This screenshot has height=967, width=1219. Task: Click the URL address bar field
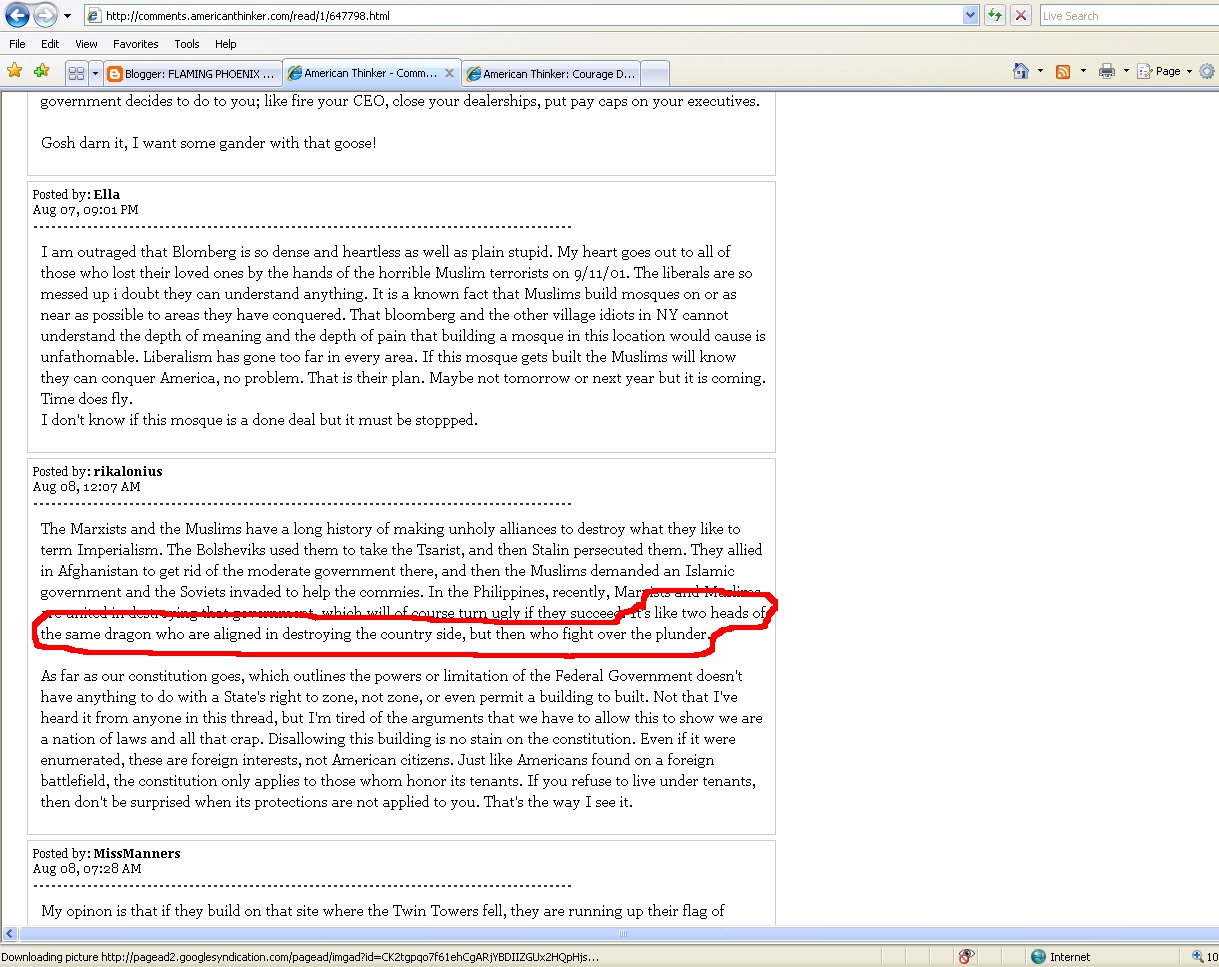(522, 16)
